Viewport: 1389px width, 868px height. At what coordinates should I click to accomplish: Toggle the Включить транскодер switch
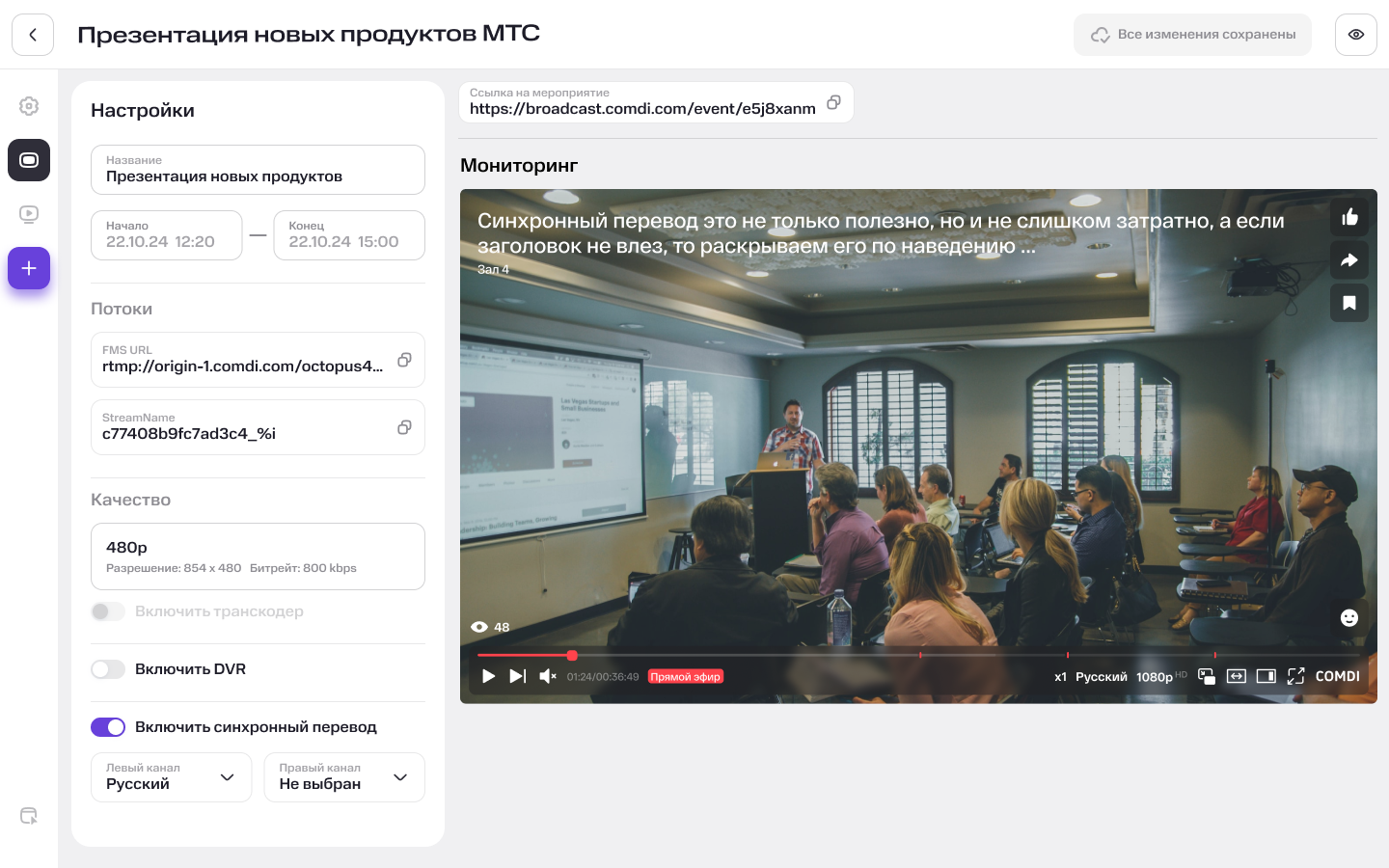tap(108, 611)
